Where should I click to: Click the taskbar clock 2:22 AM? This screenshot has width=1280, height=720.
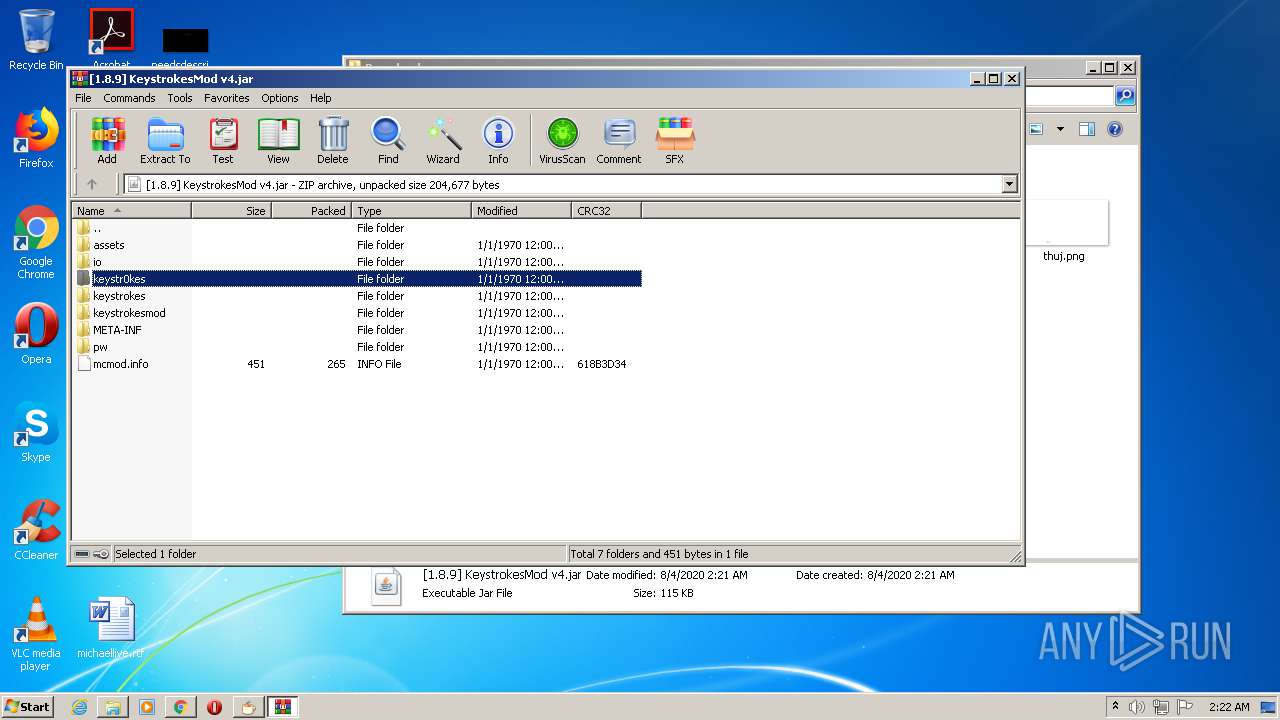[1229, 707]
